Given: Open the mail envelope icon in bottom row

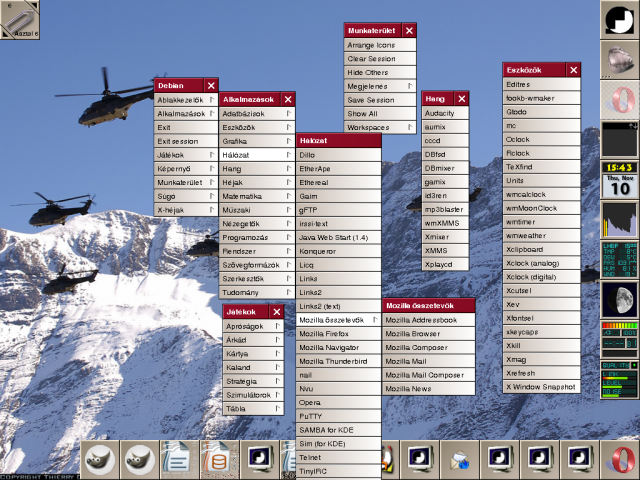Looking at the screenshot, I should pos(460,460).
